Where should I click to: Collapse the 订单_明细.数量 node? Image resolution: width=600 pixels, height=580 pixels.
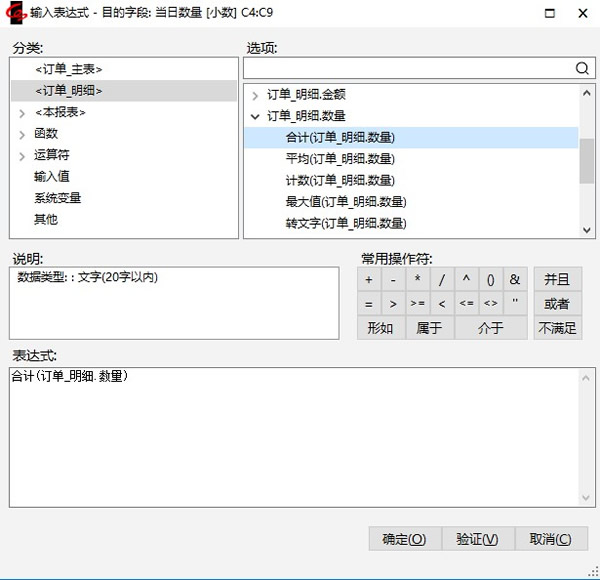[255, 116]
